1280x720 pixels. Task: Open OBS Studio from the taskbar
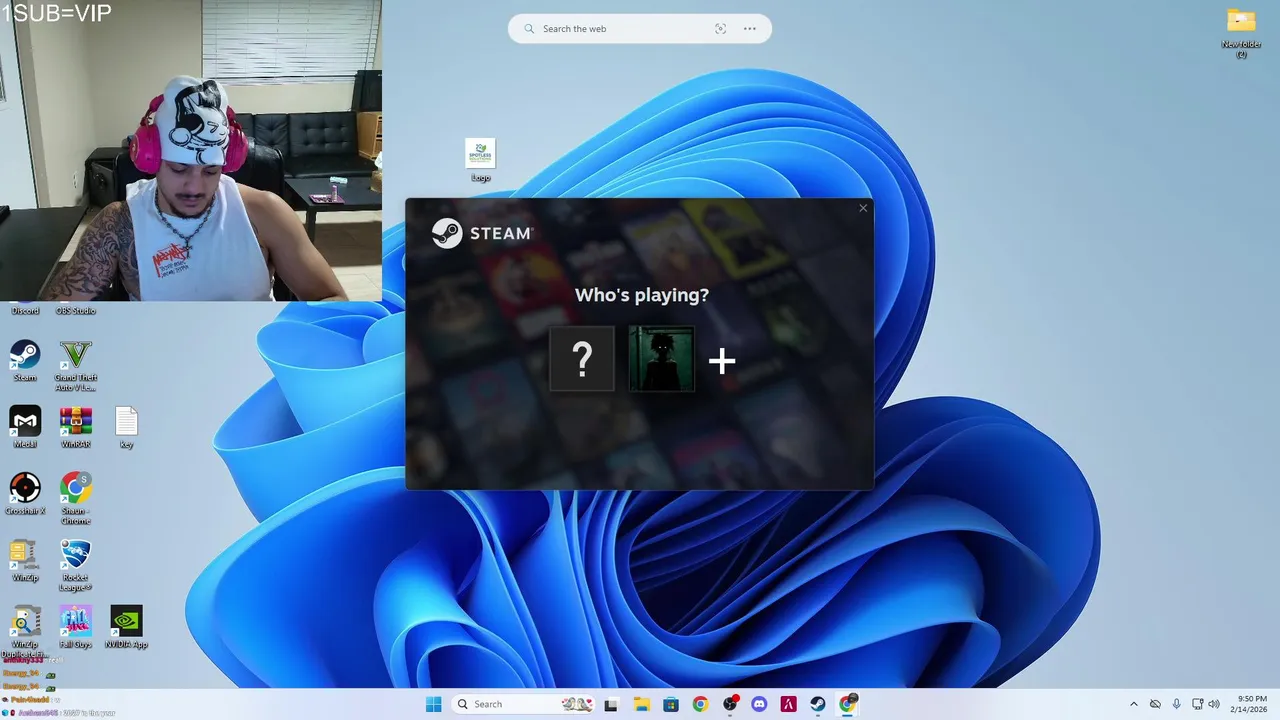tap(730, 704)
